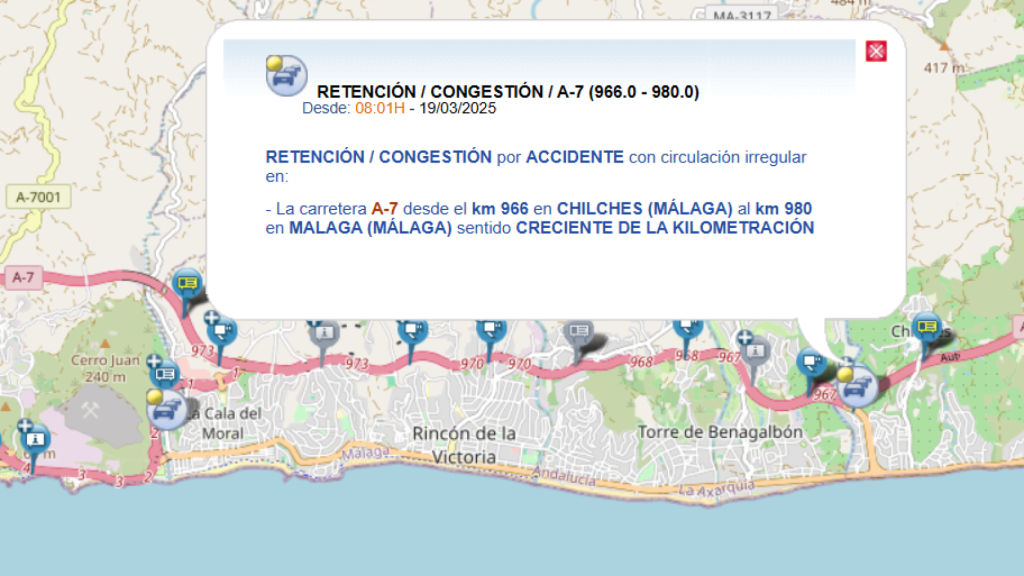1024x576 pixels.
Task: Expand plus badge on westmost camera marker
Action: point(211,317)
